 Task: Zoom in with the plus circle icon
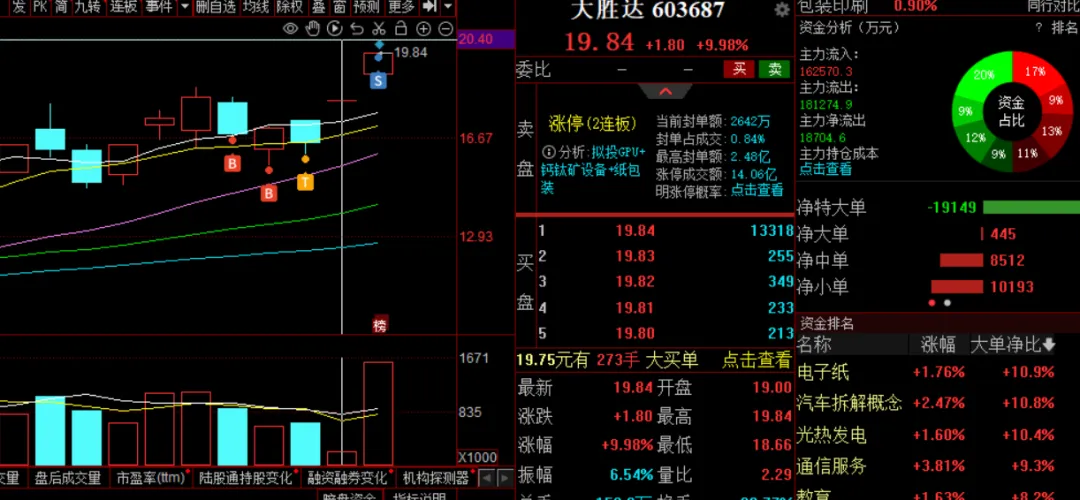coord(424,29)
